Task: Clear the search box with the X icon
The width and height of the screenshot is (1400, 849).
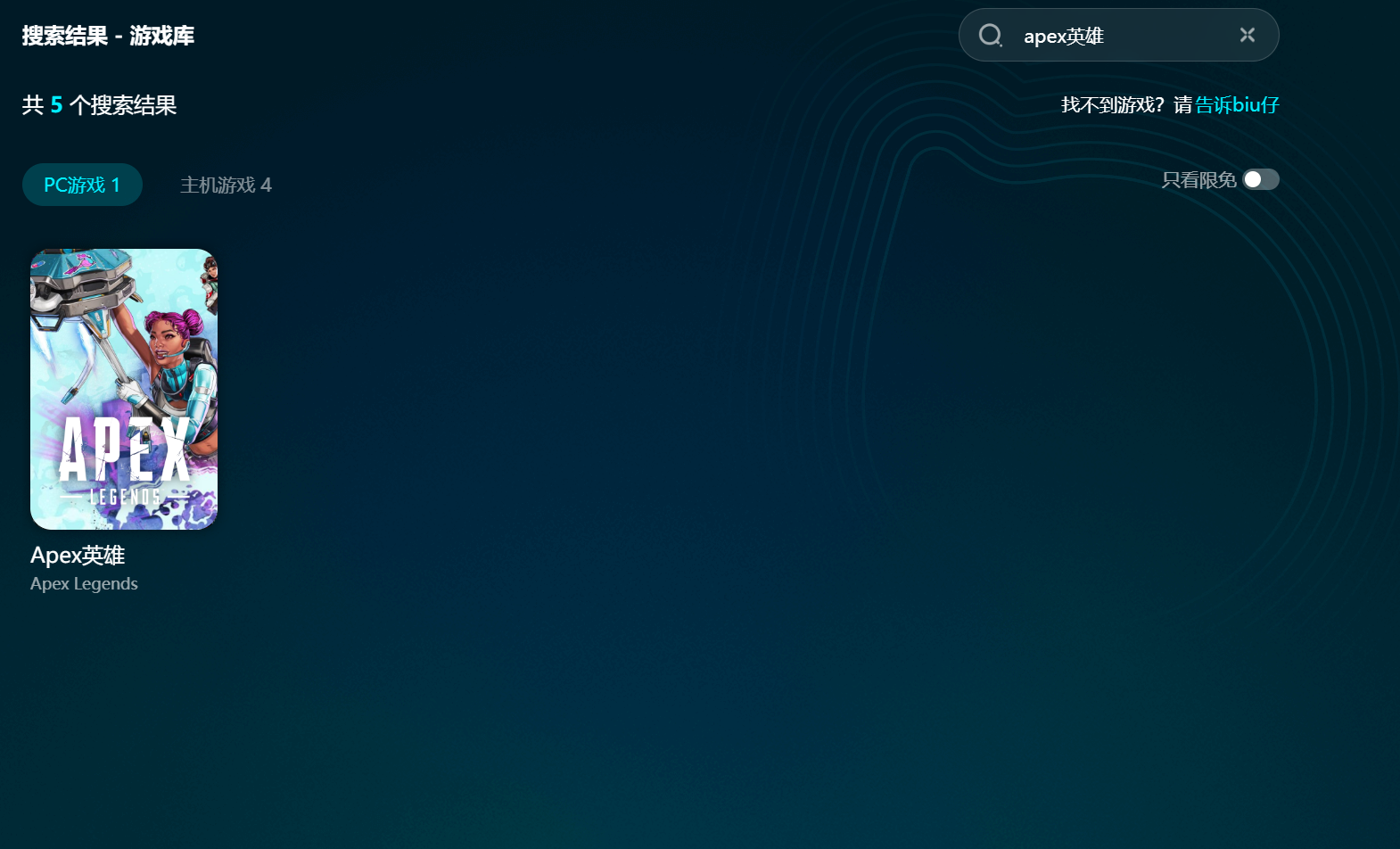Action: point(1247,35)
